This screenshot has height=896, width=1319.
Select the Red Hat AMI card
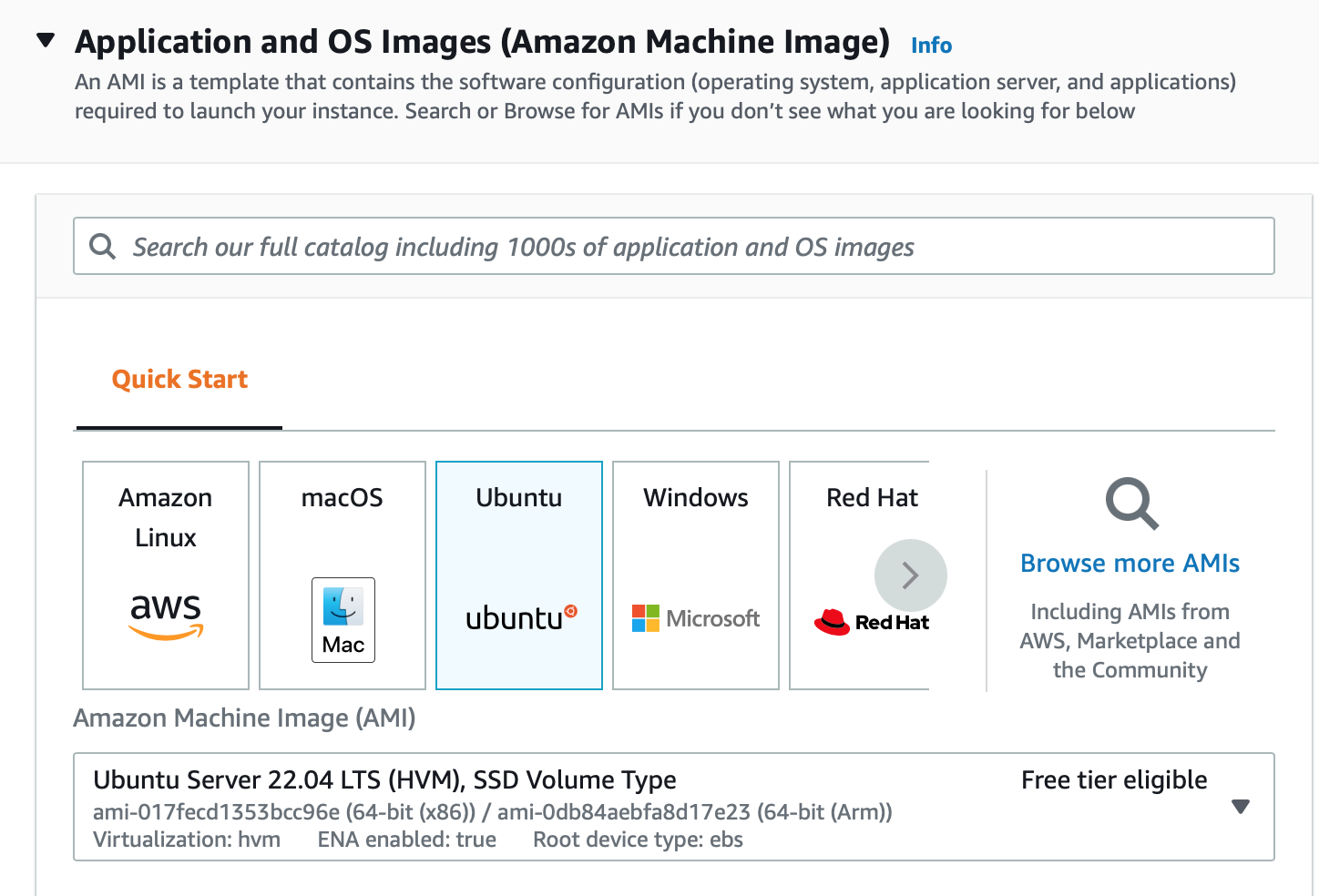[x=860, y=575]
